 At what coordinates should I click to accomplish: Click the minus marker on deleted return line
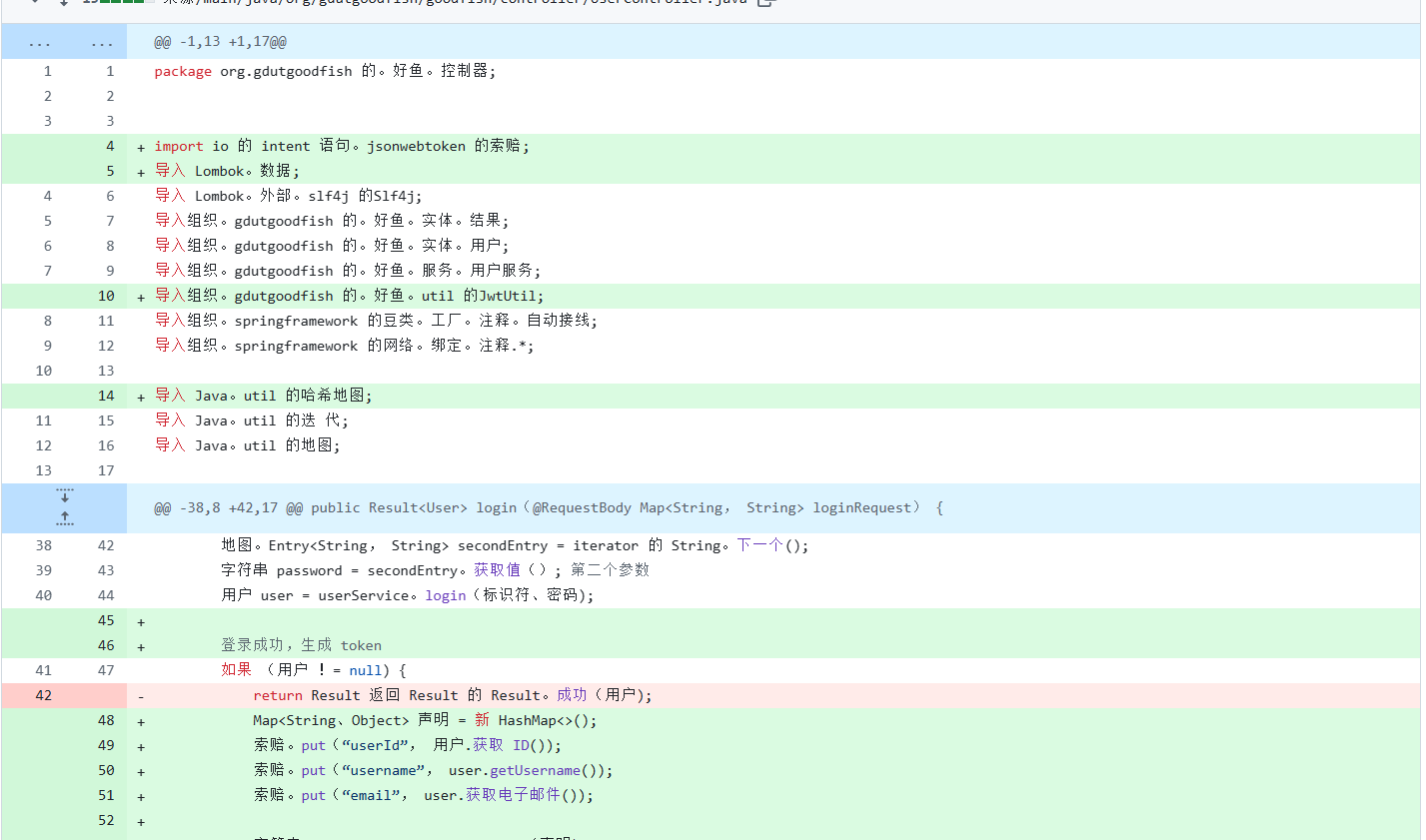pos(141,696)
